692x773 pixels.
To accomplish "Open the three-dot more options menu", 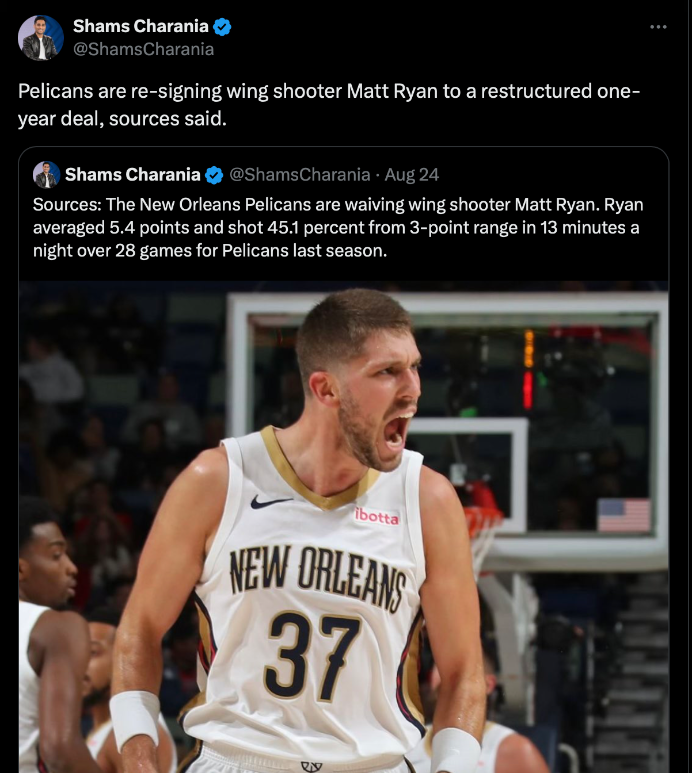I will (658, 27).
